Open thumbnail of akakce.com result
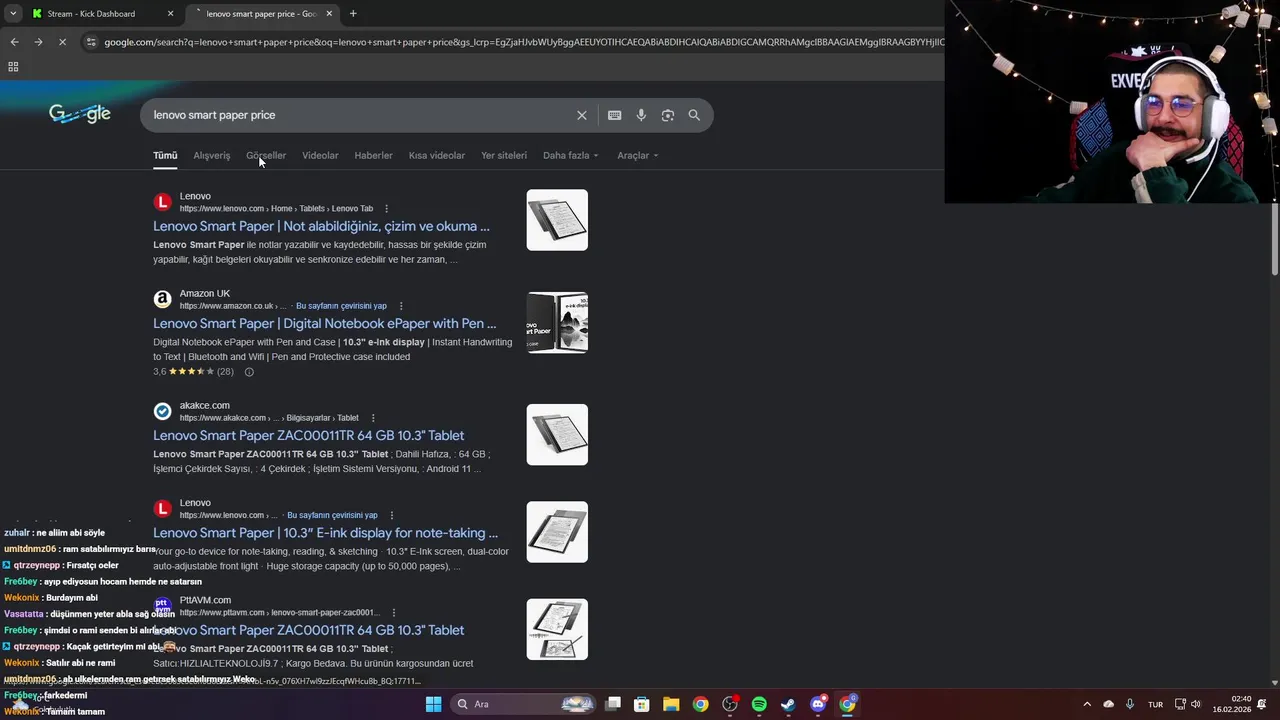 pyautogui.click(x=557, y=434)
